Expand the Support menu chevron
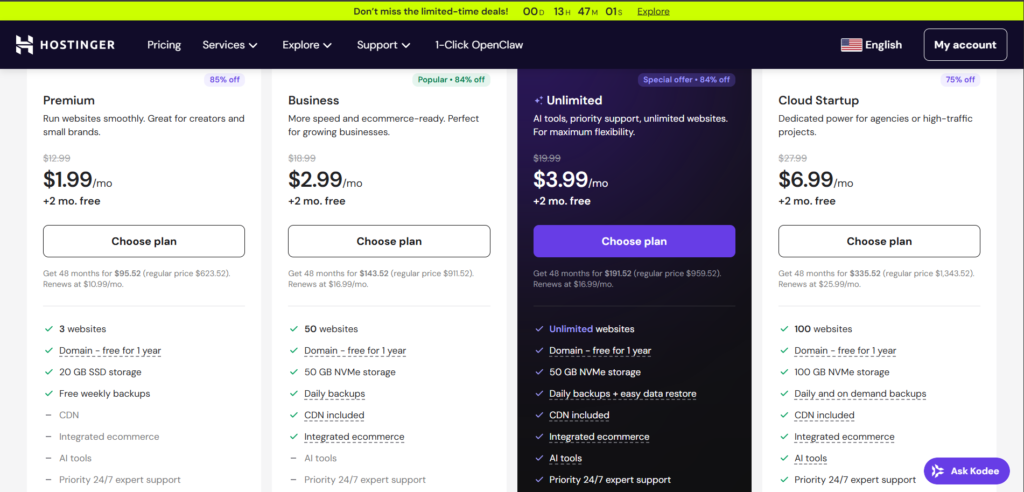1024x492 pixels. (406, 45)
